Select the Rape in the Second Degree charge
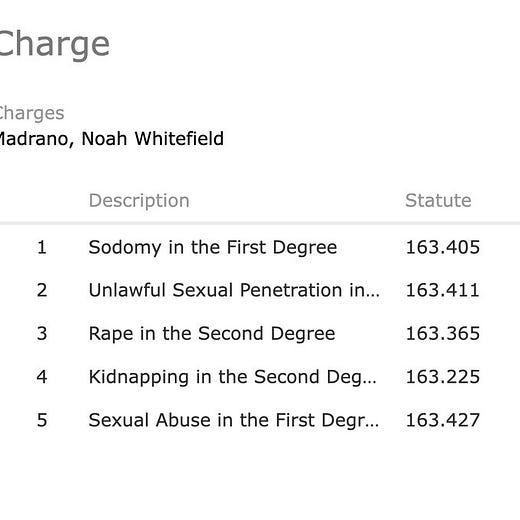The image size is (520, 520). pos(212,334)
